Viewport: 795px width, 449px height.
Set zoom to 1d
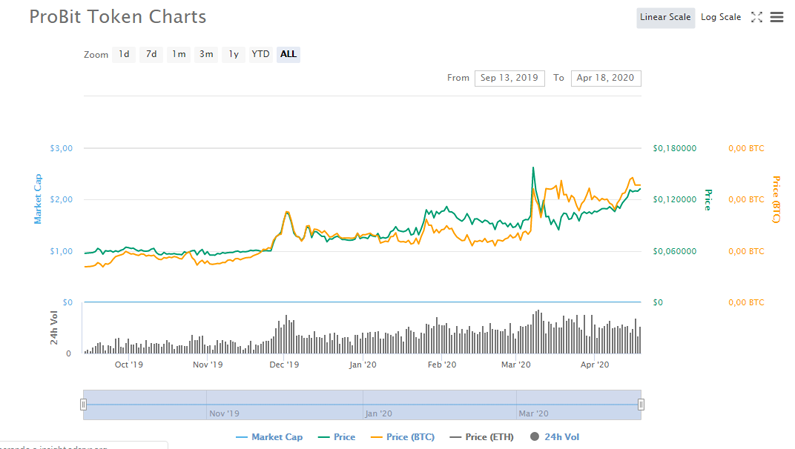[124, 54]
